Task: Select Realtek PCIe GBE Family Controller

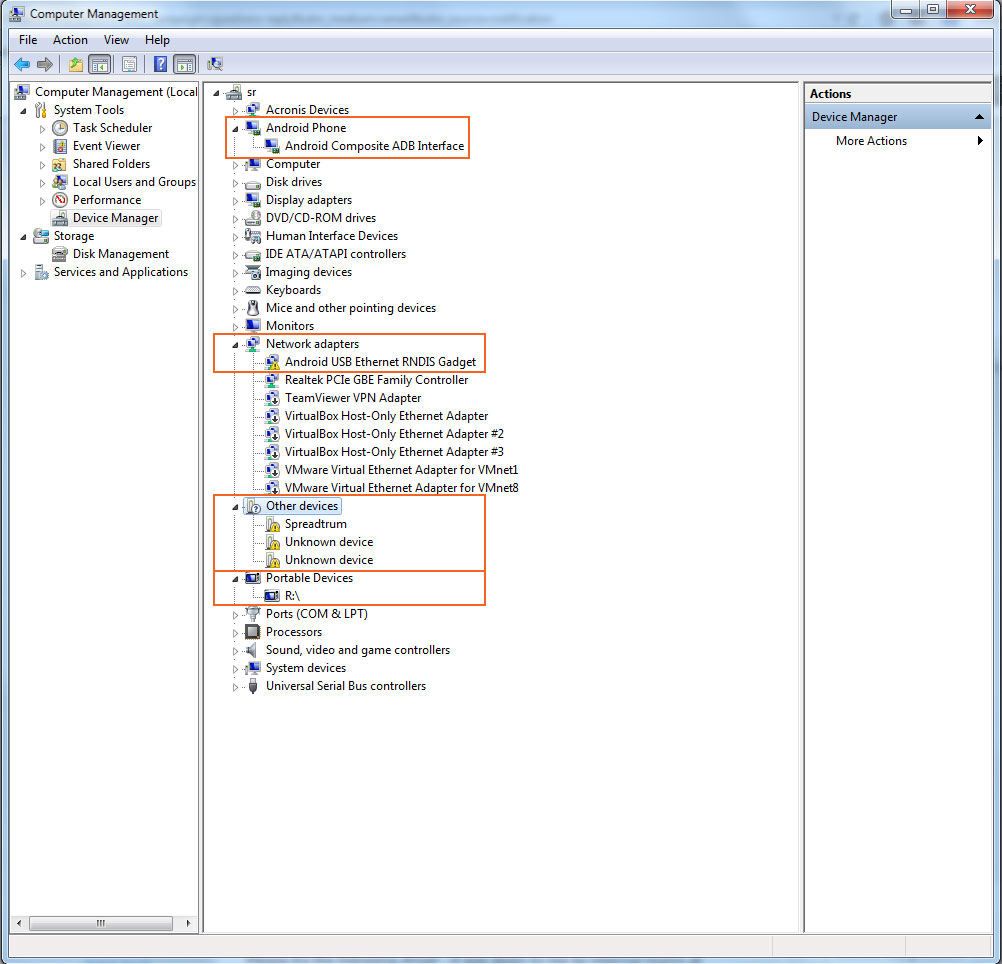Action: click(x=376, y=380)
